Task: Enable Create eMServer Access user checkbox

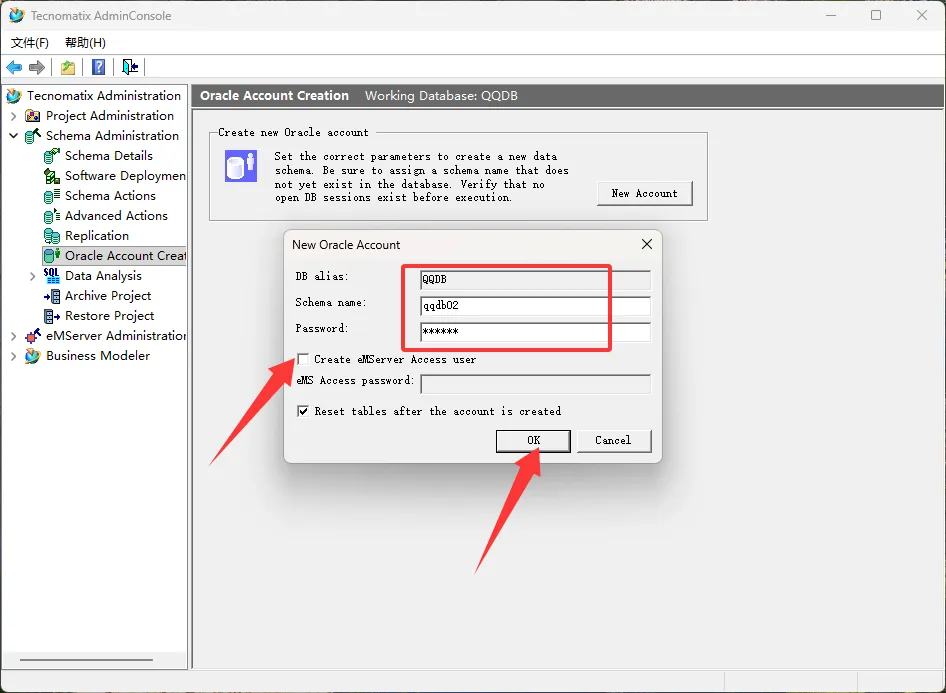Action: pos(303,359)
